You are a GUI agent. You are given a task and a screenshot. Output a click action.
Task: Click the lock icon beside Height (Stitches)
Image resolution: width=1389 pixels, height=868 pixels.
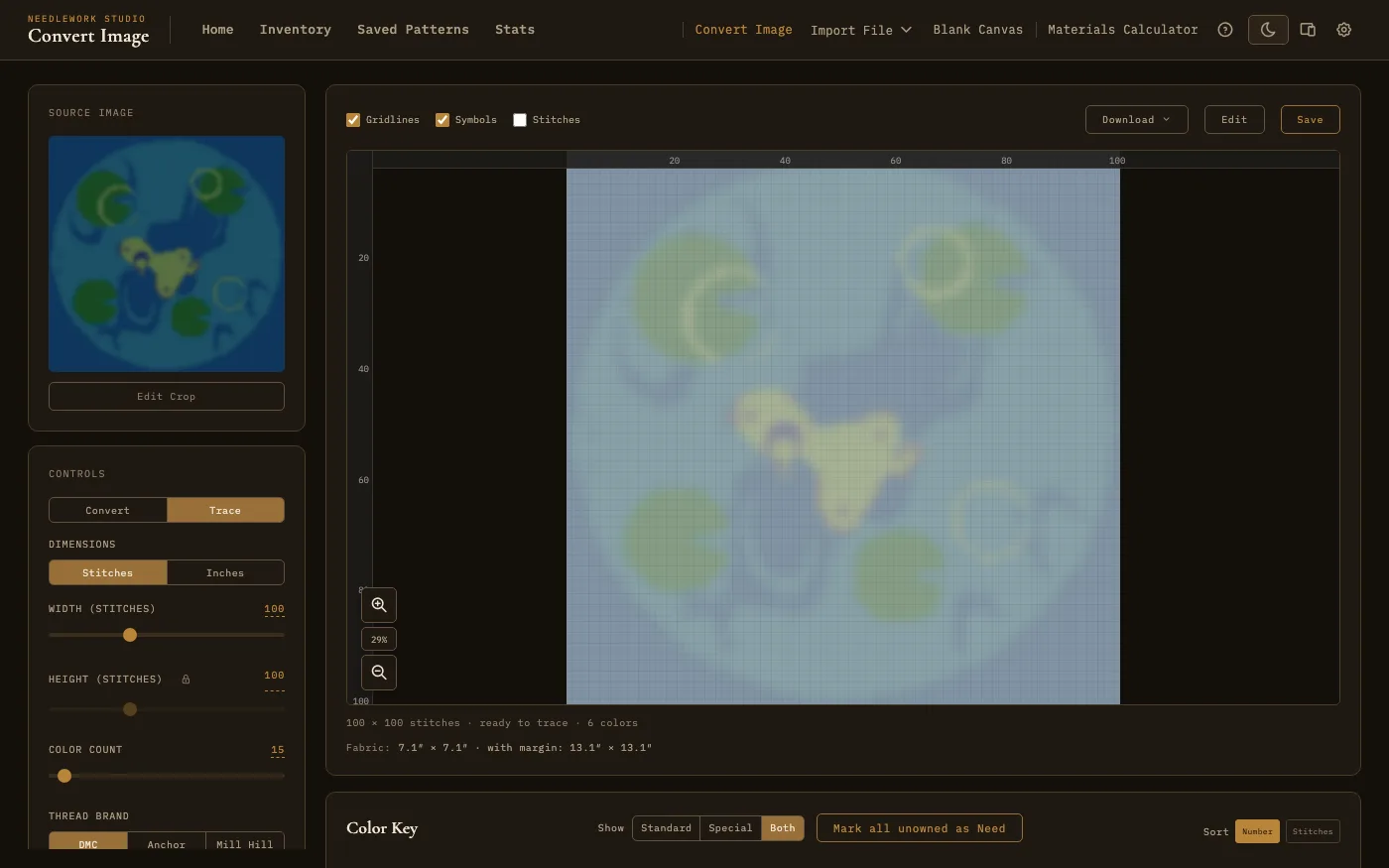186,680
